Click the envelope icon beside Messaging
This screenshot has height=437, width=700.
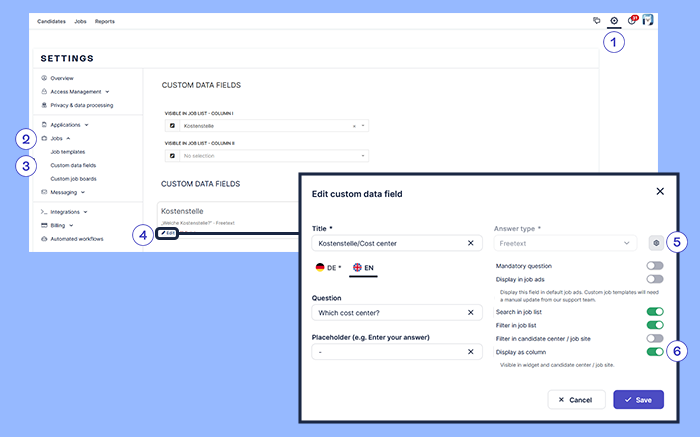pos(44,192)
